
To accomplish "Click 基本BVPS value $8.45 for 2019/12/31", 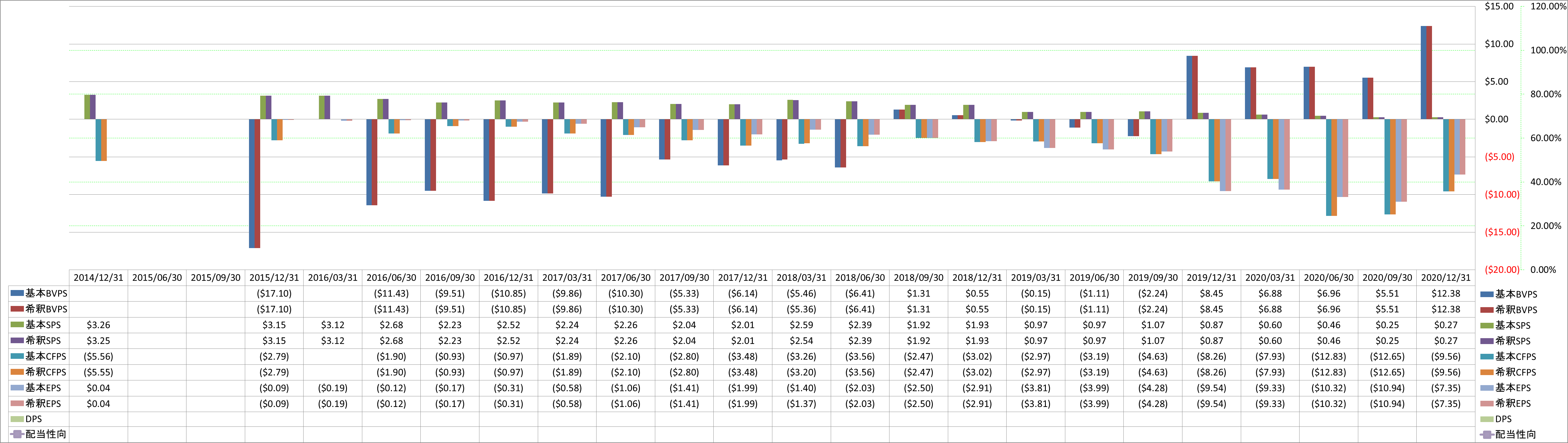I will [1211, 293].
